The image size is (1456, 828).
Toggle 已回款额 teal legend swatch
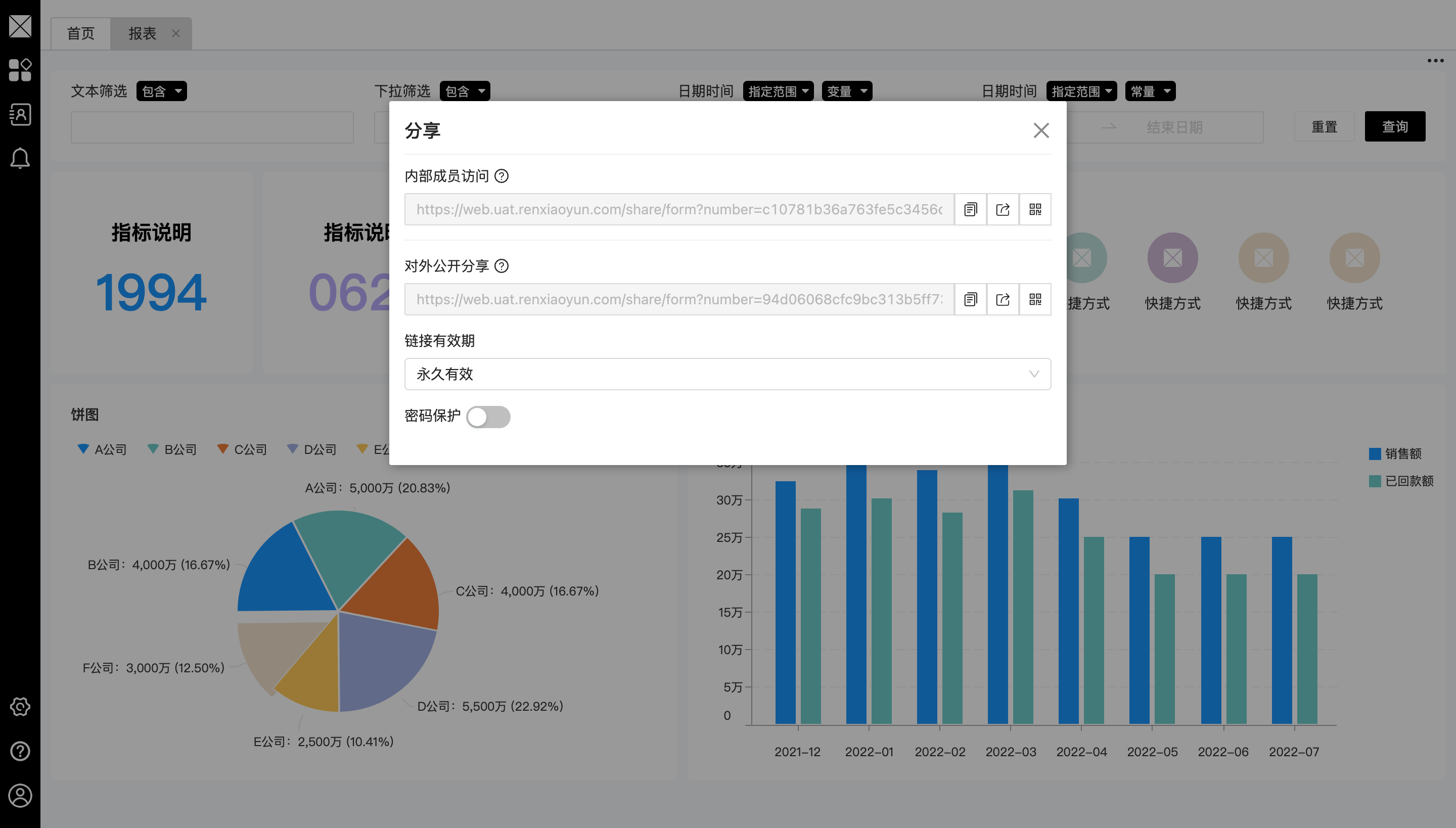(1375, 481)
